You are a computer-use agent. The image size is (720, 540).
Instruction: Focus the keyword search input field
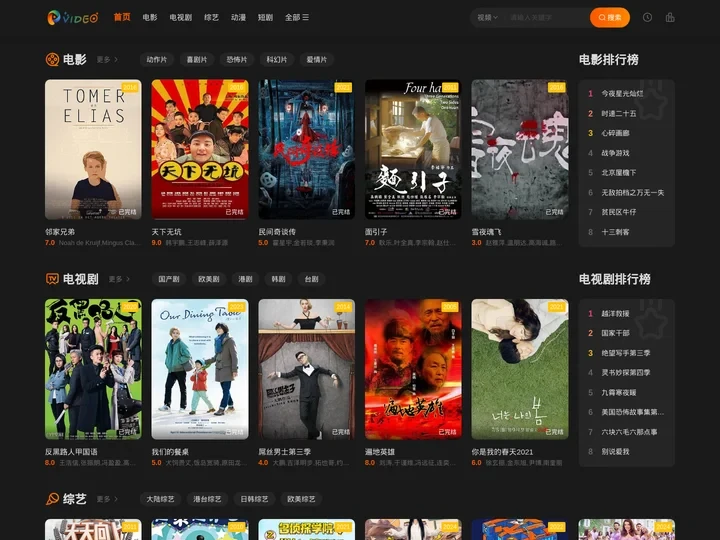coord(546,17)
